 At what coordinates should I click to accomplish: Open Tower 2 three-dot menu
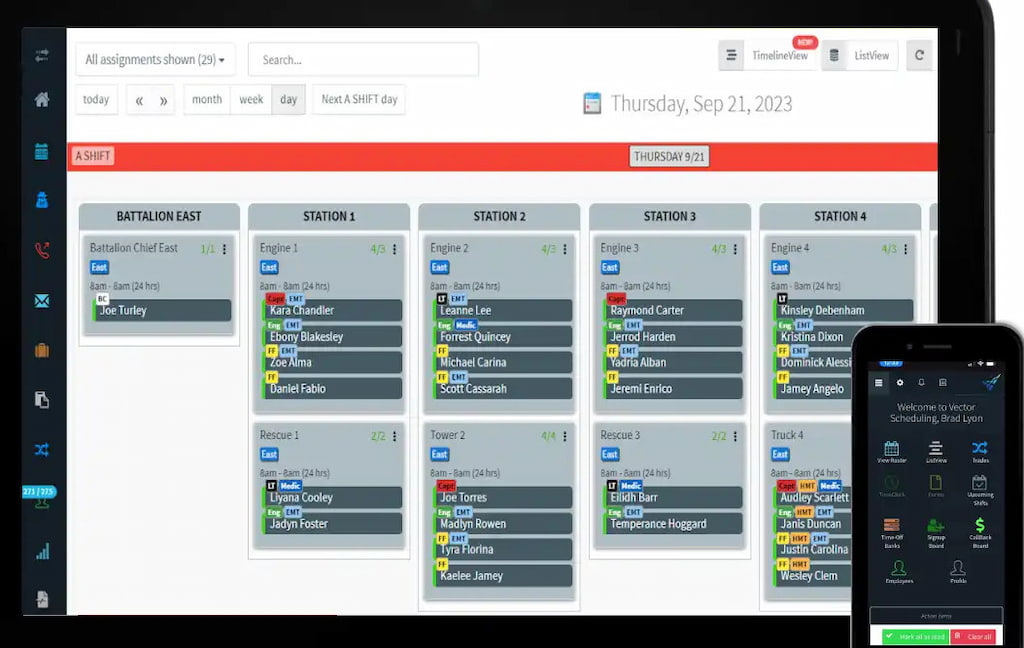[565, 436]
